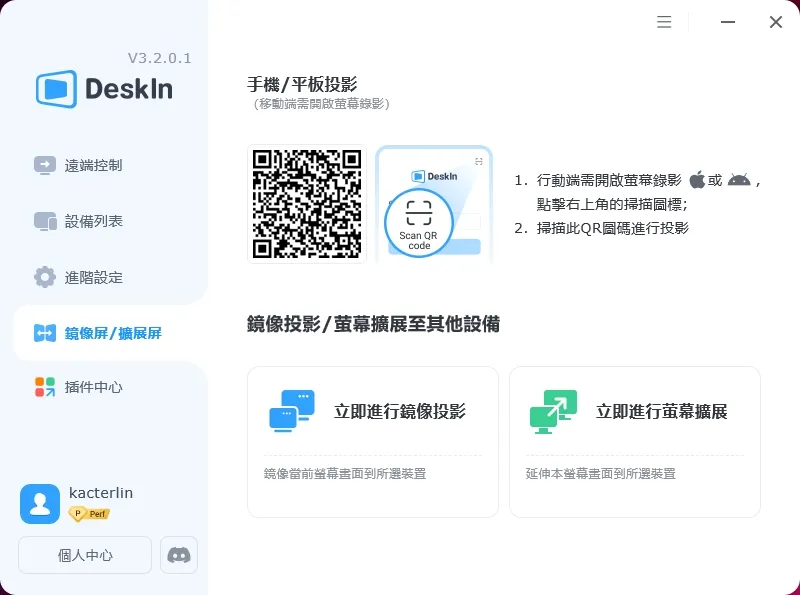Click the 個人中心 button
The width and height of the screenshot is (800, 595).
point(85,555)
